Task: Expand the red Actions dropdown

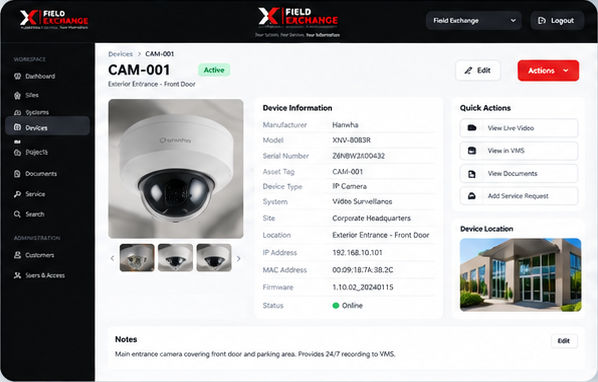Action: 548,71
